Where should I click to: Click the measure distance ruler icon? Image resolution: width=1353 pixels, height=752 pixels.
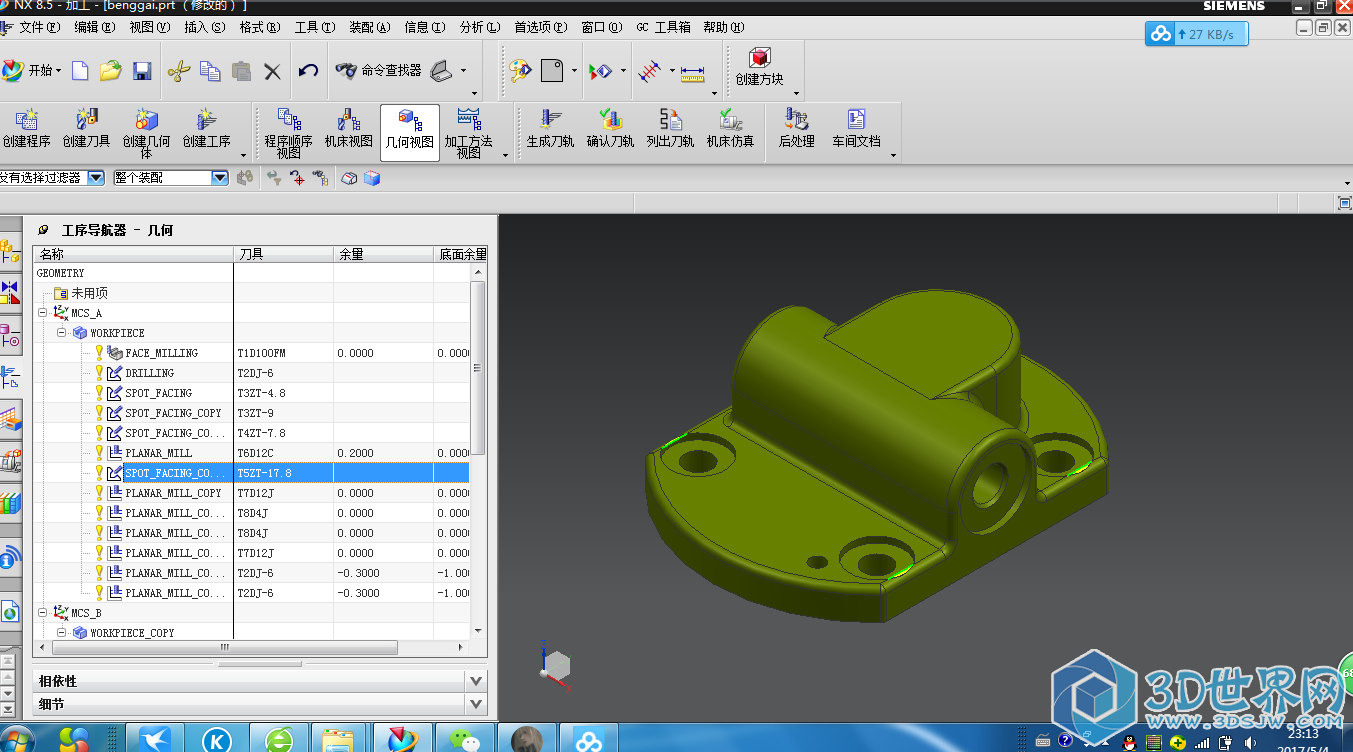coord(693,72)
